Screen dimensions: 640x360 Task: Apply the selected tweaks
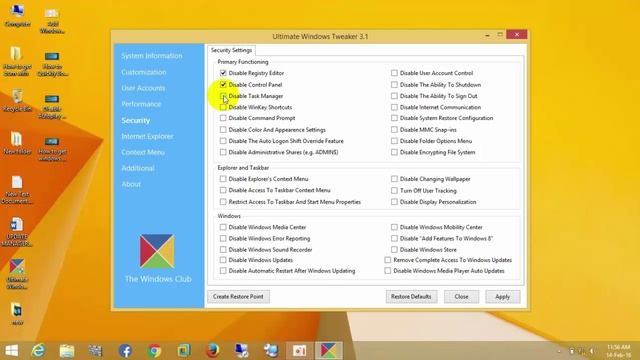click(x=502, y=297)
